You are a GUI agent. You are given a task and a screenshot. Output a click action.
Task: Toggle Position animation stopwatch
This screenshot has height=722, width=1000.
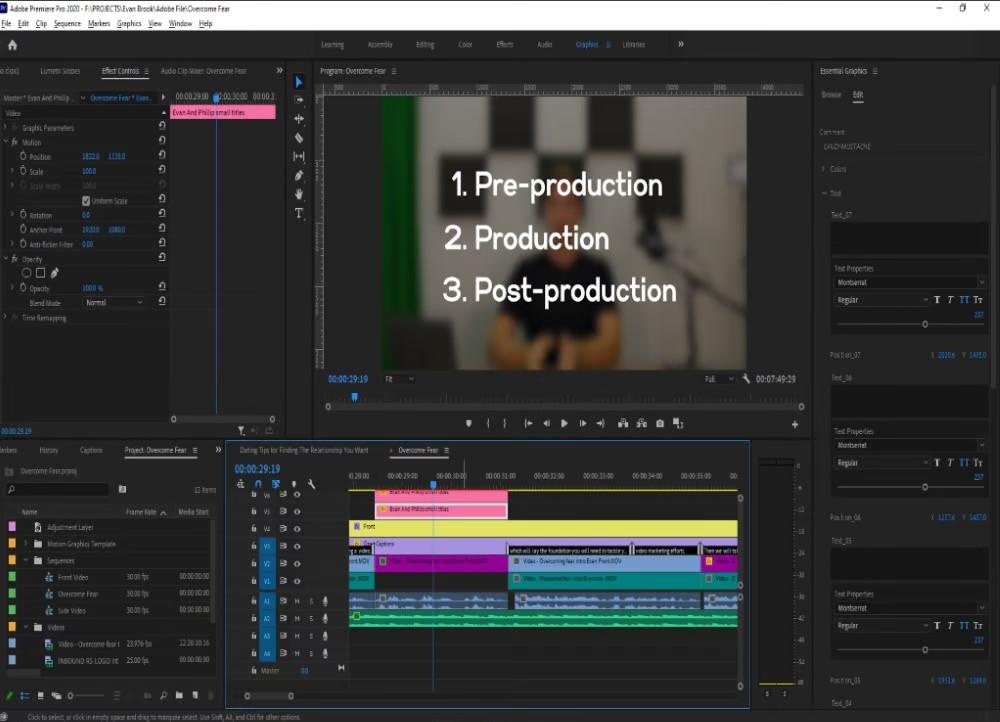[x=23, y=156]
